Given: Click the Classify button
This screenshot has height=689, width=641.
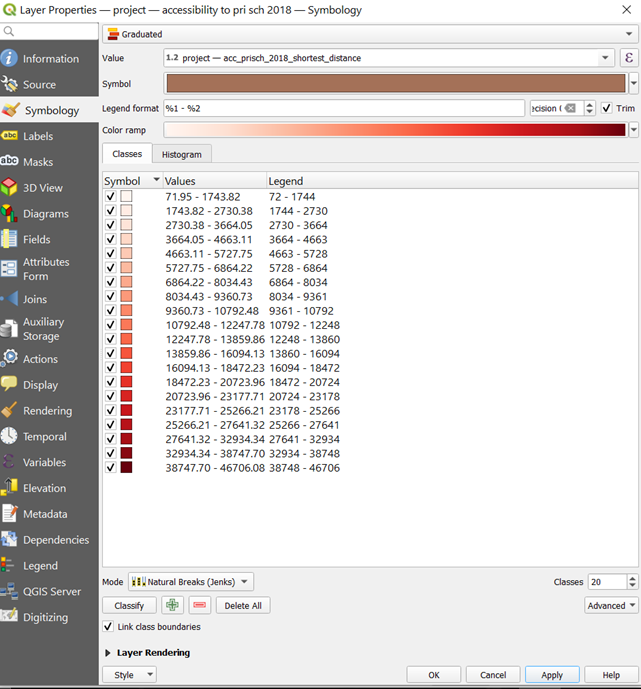Looking at the screenshot, I should pos(129,605).
